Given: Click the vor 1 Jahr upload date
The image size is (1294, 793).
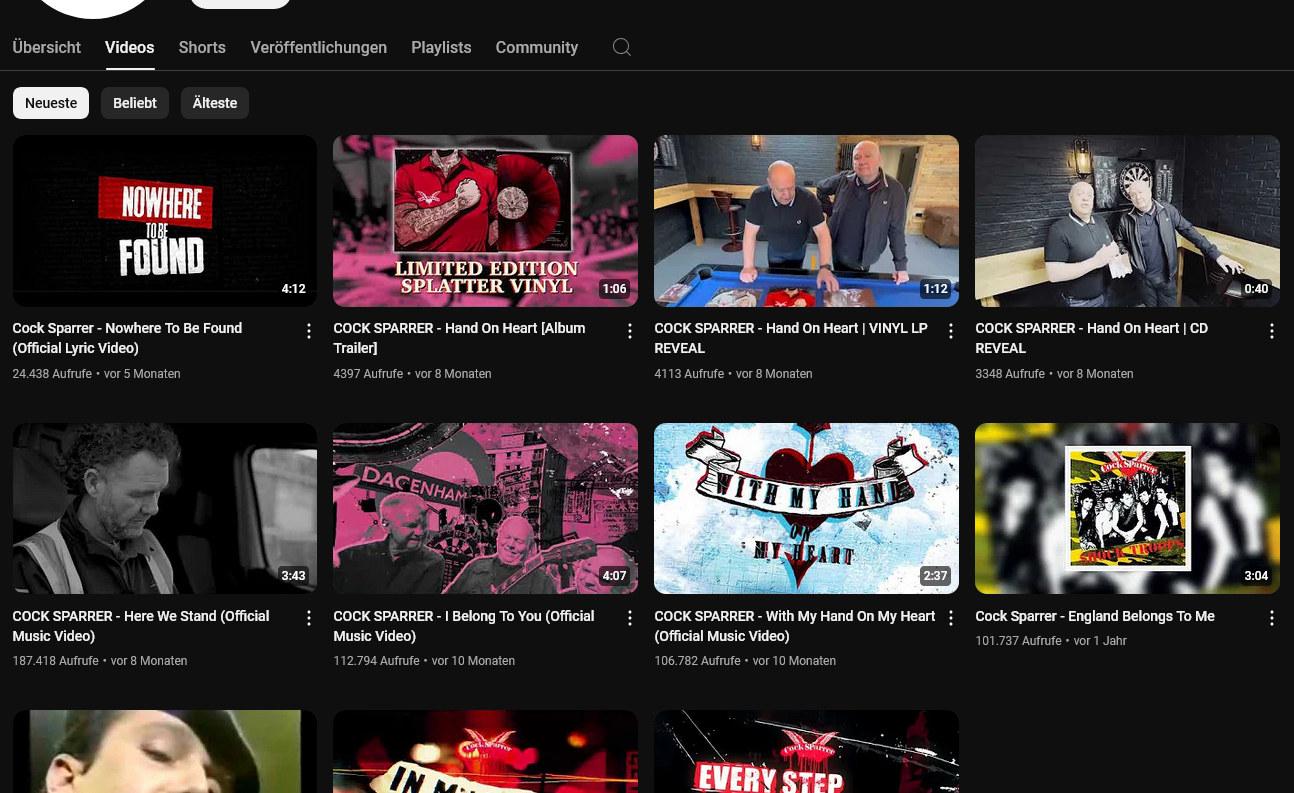Looking at the screenshot, I should coord(1100,641).
